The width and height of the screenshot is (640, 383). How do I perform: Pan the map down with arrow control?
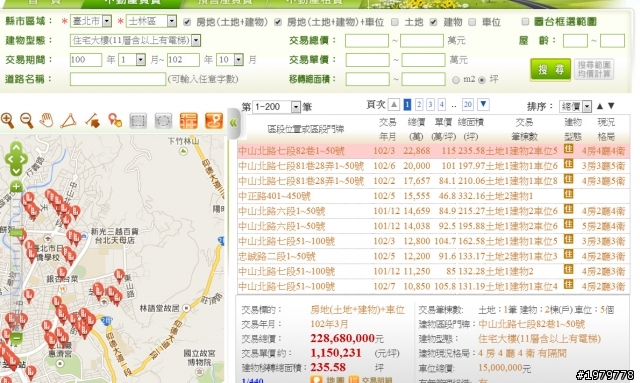click(x=16, y=170)
